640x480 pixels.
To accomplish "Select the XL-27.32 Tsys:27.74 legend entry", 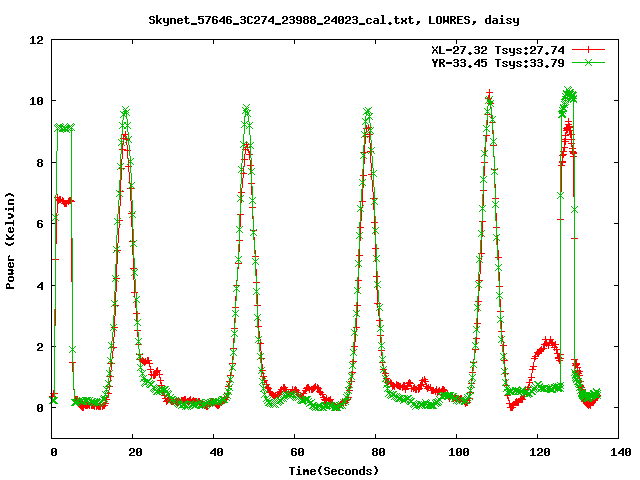I will click(498, 50).
